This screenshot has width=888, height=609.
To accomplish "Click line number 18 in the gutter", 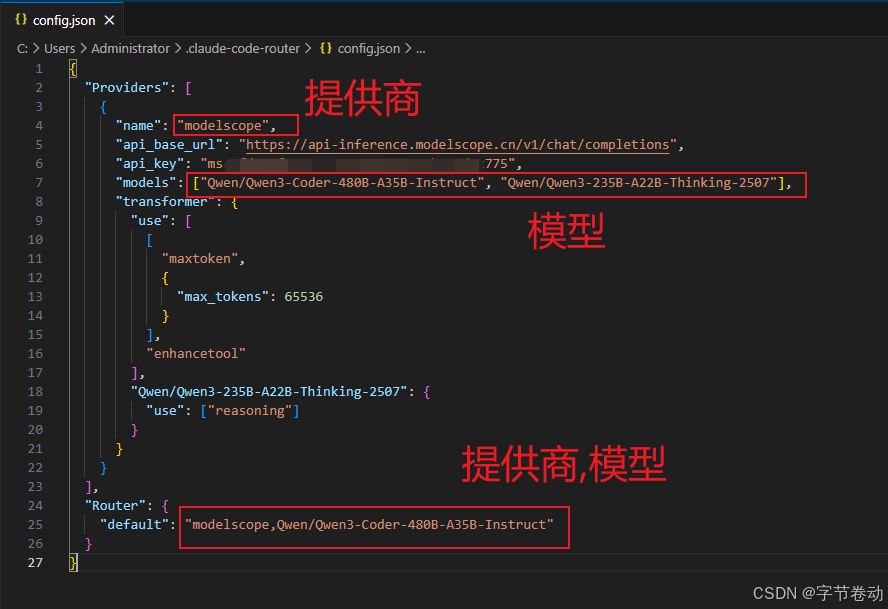I will coord(35,392).
